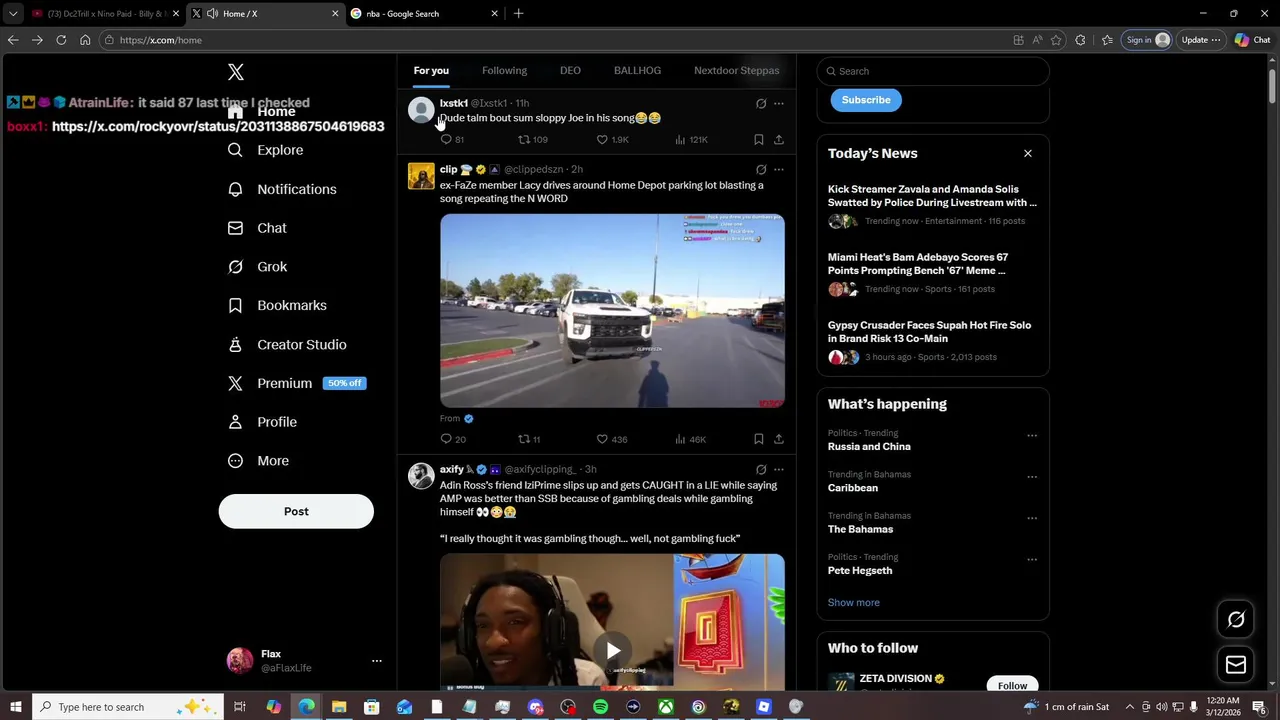Open the floating messages button
The height and width of the screenshot is (720, 1280).
point(1236,665)
